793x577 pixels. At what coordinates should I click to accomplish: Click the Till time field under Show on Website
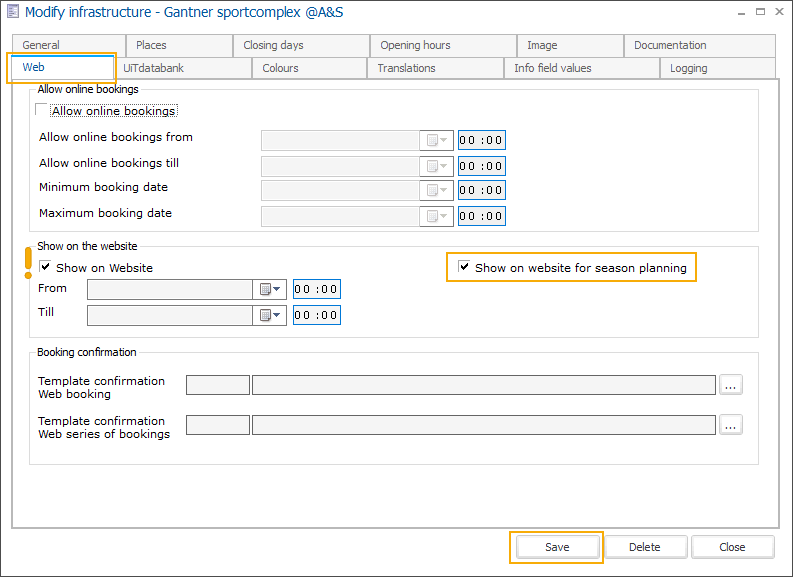pos(317,315)
